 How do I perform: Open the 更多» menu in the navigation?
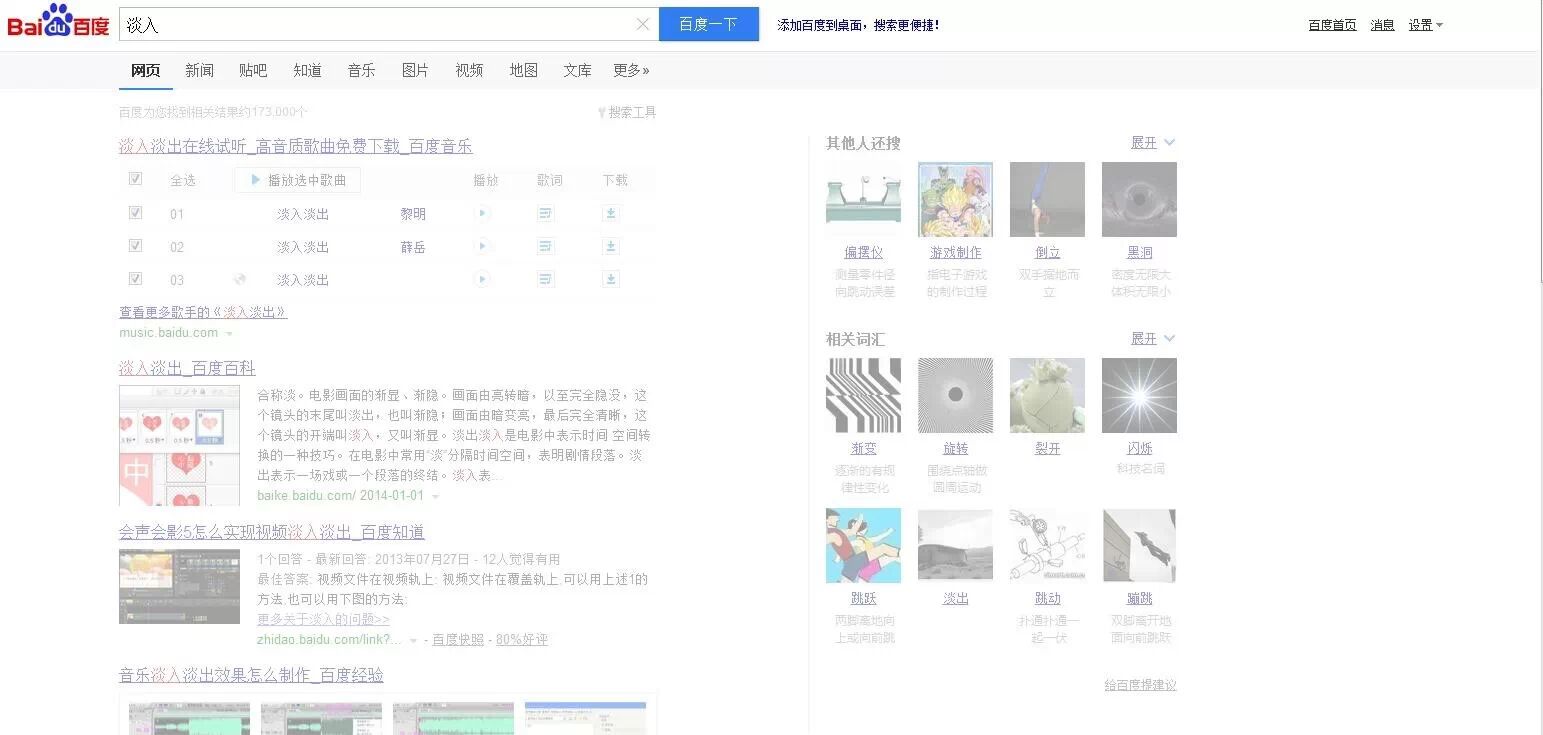(631, 70)
